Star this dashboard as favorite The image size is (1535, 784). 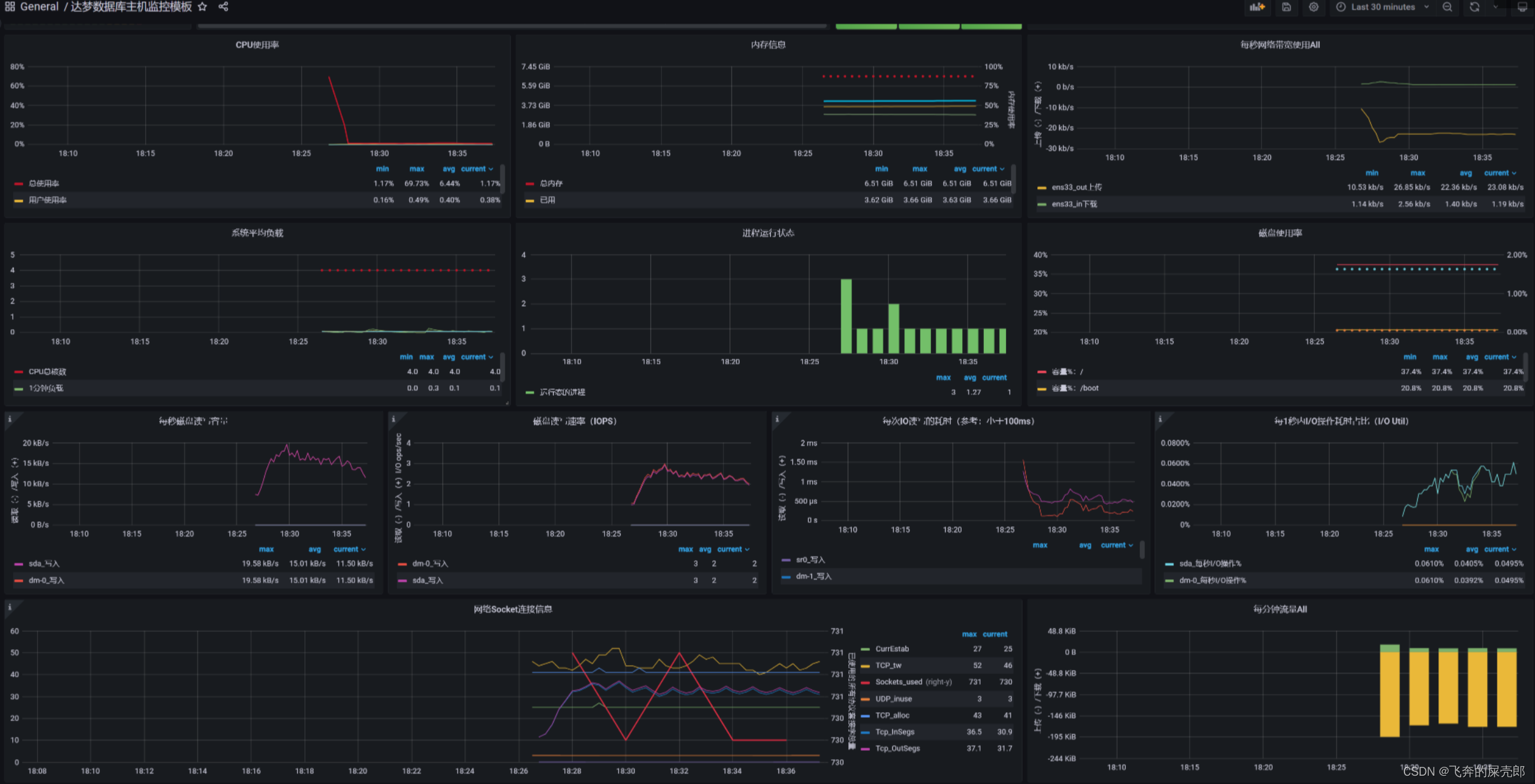202,6
